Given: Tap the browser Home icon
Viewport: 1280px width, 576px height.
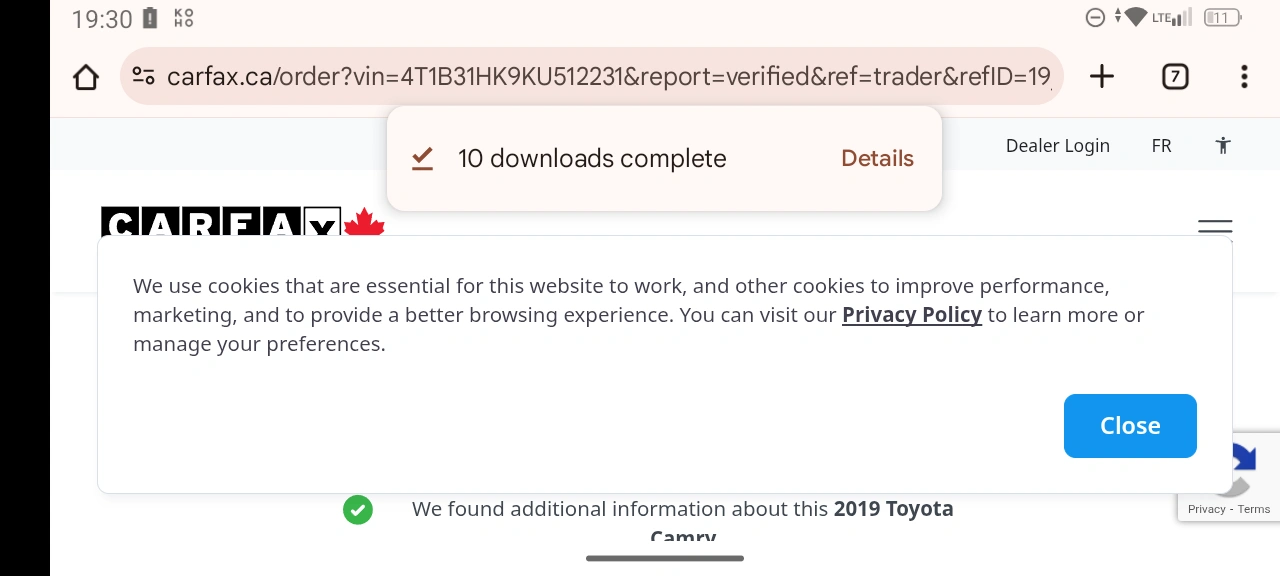Looking at the screenshot, I should [x=86, y=77].
